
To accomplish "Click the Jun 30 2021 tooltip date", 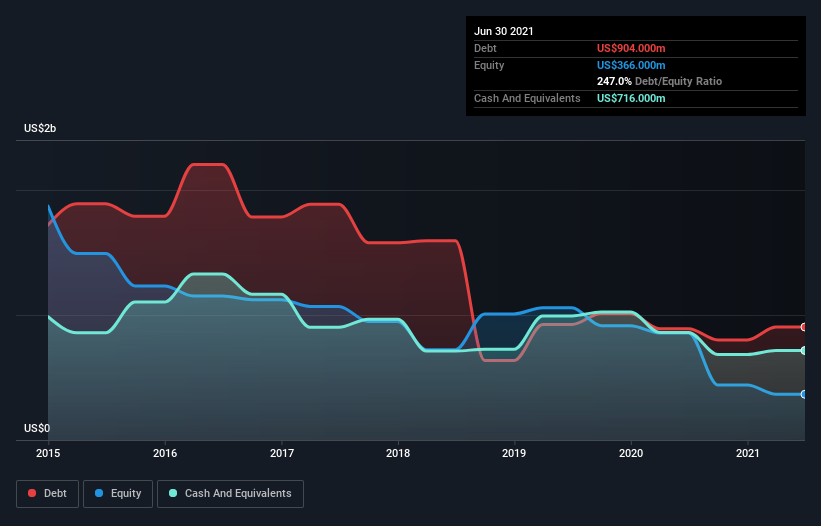I will [x=504, y=31].
